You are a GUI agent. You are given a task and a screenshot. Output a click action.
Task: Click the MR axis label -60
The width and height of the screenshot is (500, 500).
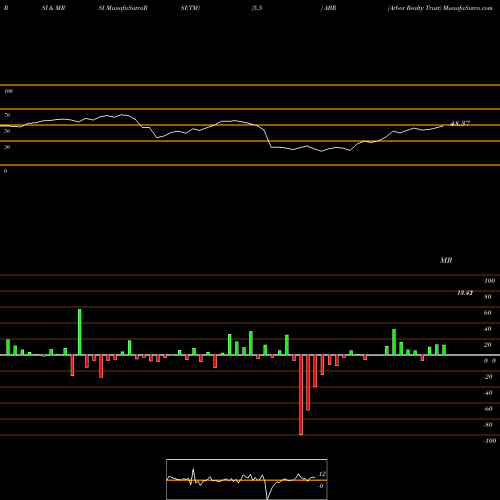pos(488,409)
